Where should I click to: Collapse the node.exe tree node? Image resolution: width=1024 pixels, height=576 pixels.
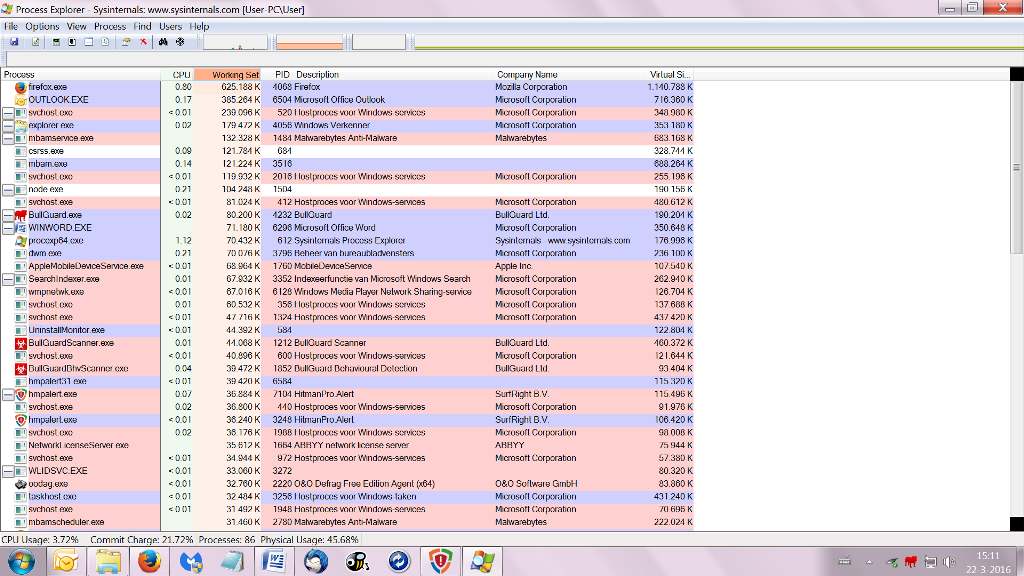8,189
